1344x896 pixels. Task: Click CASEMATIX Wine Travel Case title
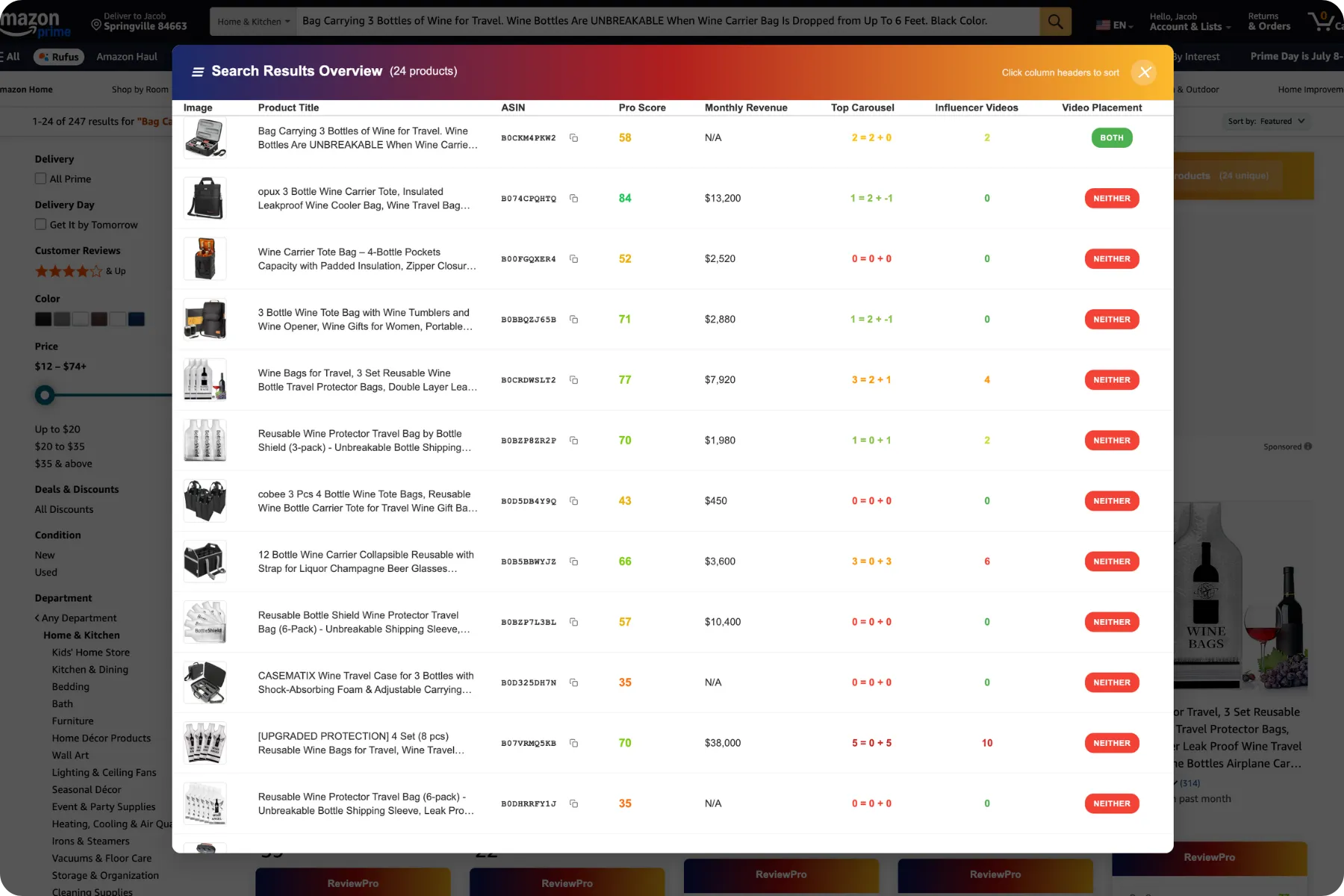pyautogui.click(x=366, y=682)
